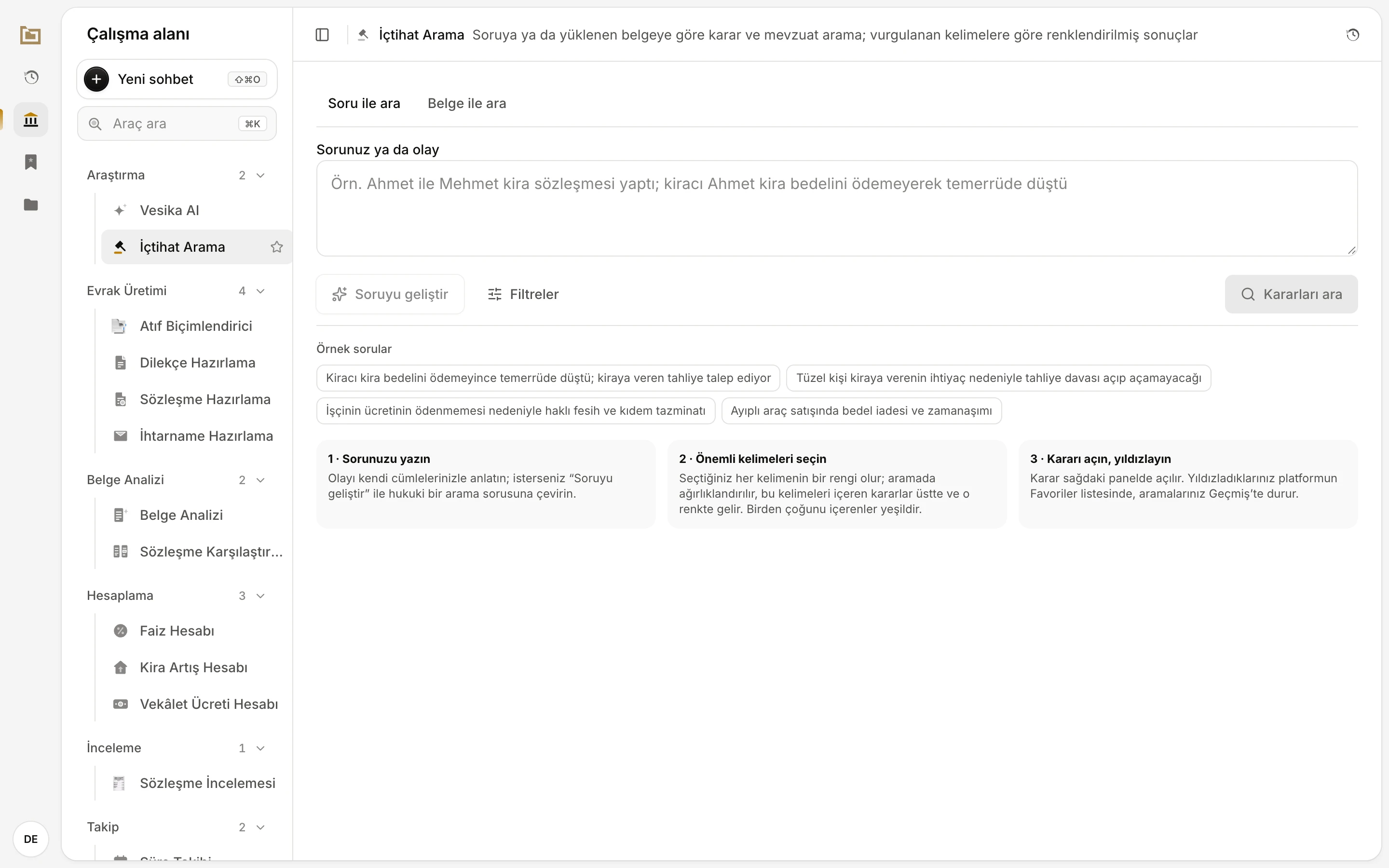Open the Filtreler options
This screenshot has width=1389, height=868.
tap(523, 294)
